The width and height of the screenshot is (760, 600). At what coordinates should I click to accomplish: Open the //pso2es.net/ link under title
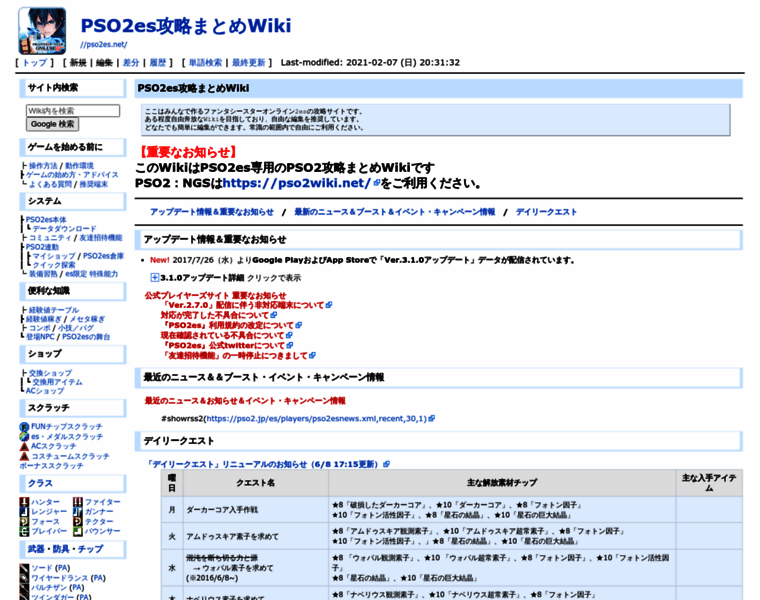pyautogui.click(x=104, y=45)
